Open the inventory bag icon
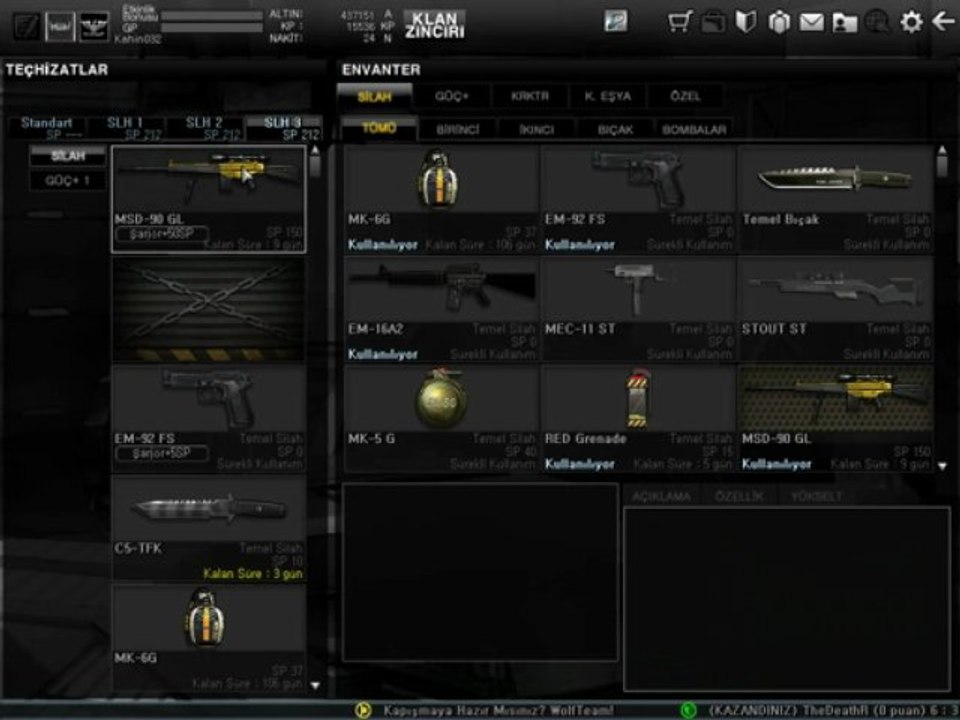The width and height of the screenshot is (960, 720). tap(713, 23)
